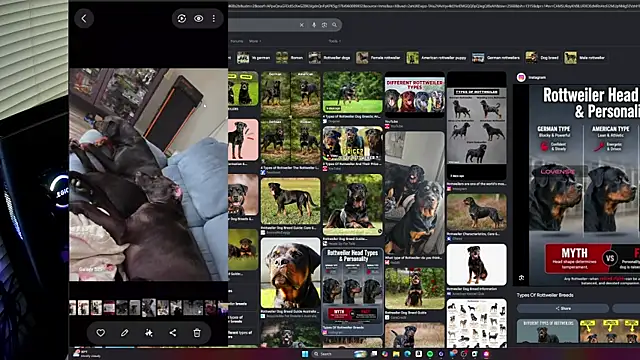
Task: Click the magnifier search submit icon
Action: [x=335, y=25]
